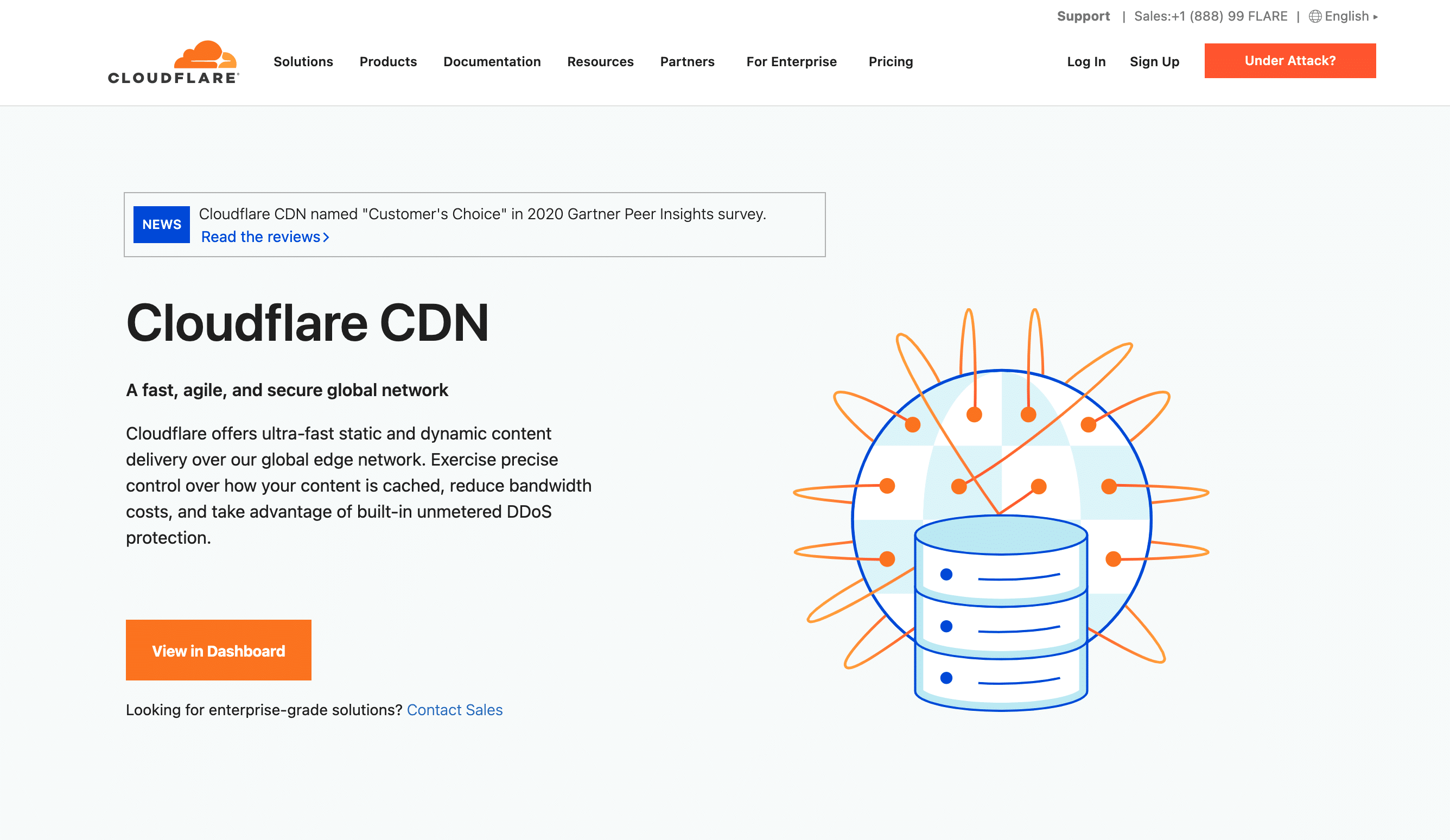
Task: Click the Gartner Peer Insights news text
Action: pyautogui.click(x=482, y=214)
